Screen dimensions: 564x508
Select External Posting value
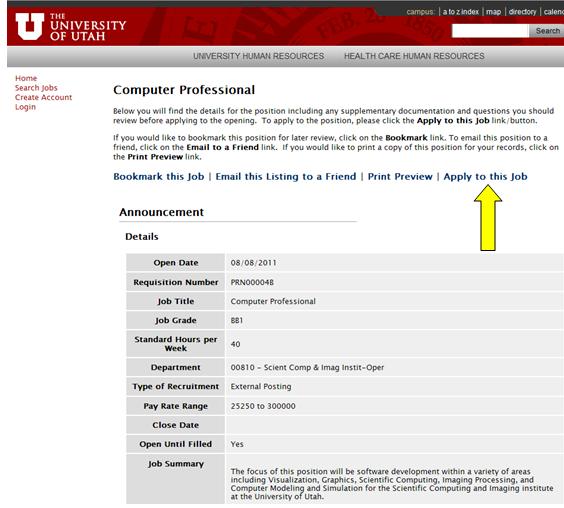tap(261, 387)
